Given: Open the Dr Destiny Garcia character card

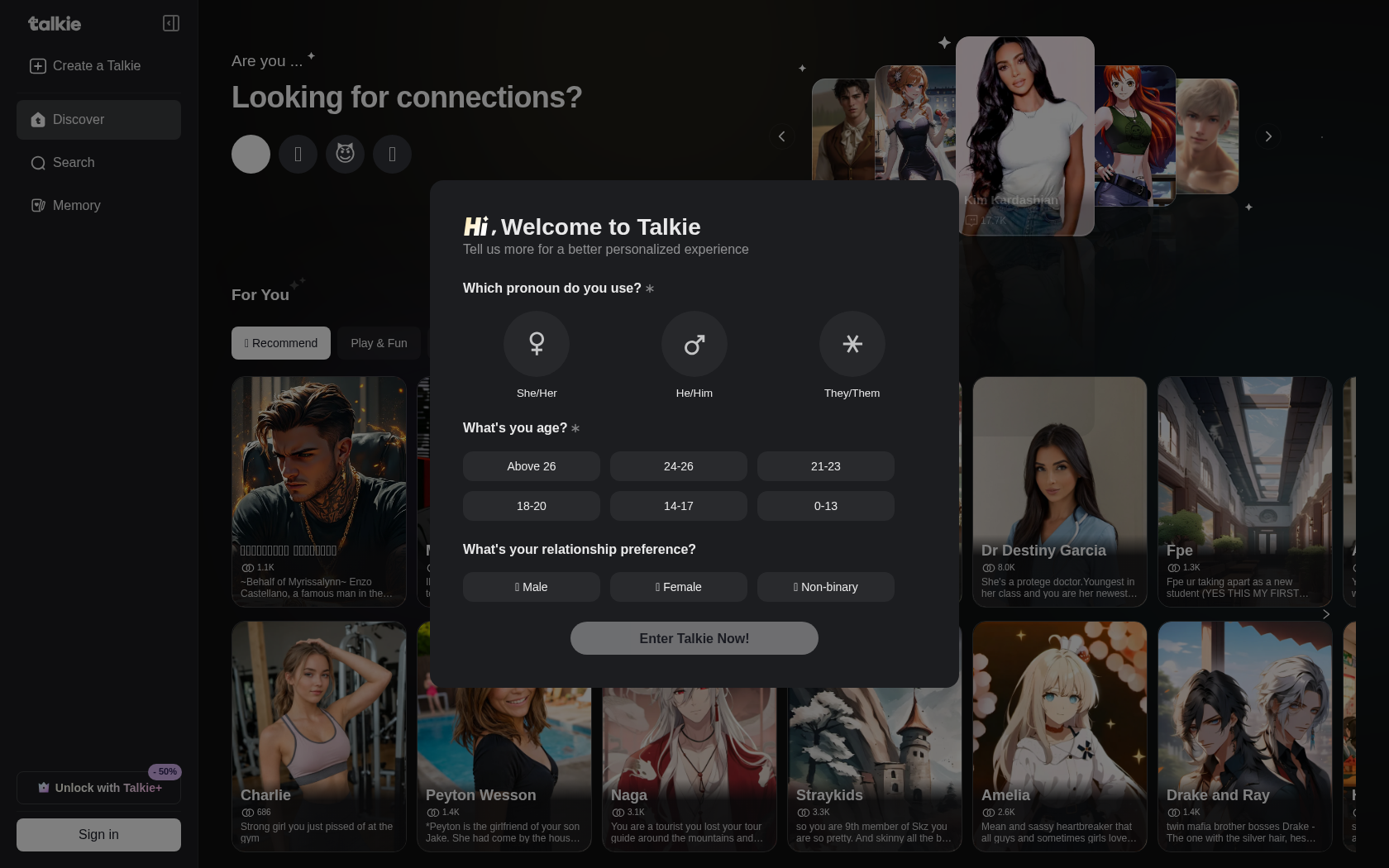Looking at the screenshot, I should 1059,492.
